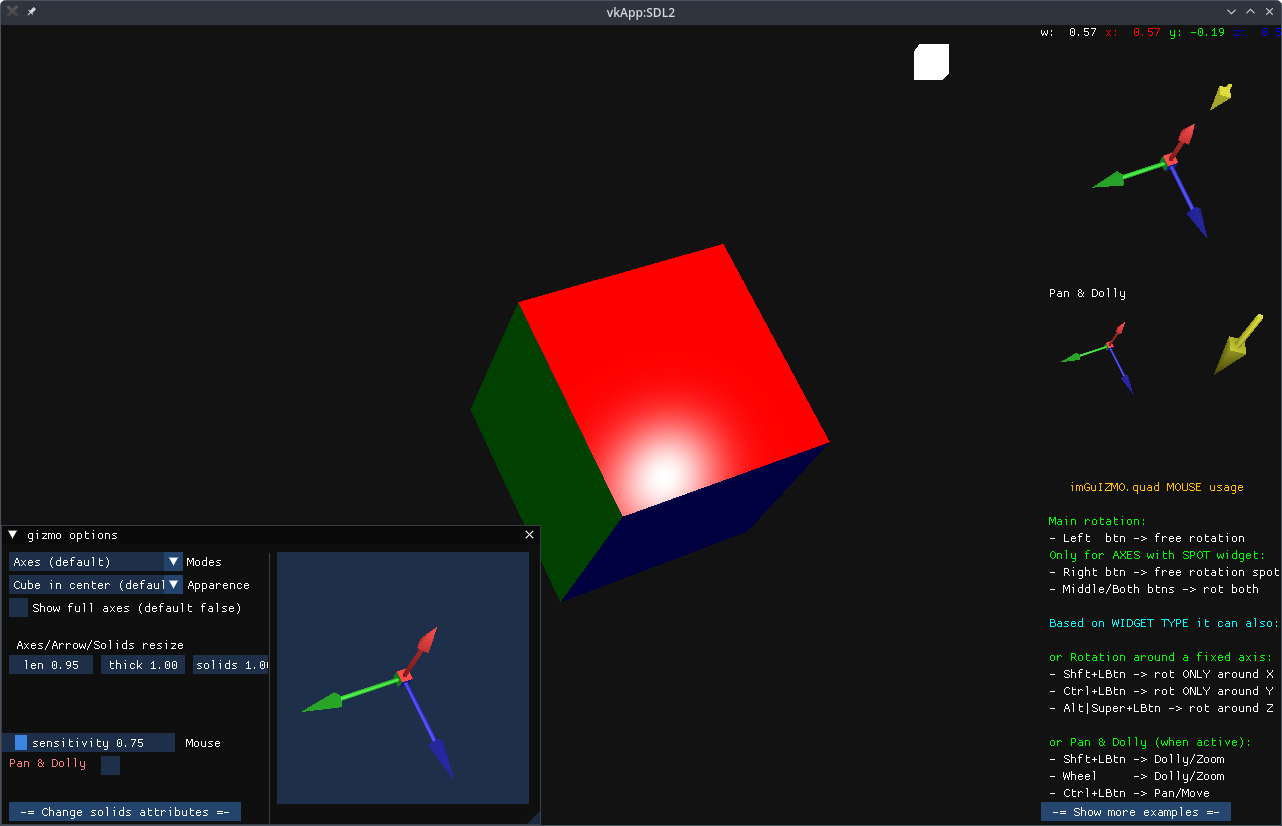The height and width of the screenshot is (826, 1282).
Task: Click the white cube light indicator
Action: pos(931,62)
